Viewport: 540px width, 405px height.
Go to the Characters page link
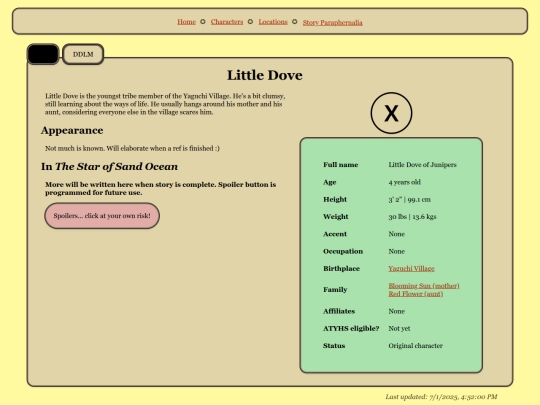click(x=227, y=22)
